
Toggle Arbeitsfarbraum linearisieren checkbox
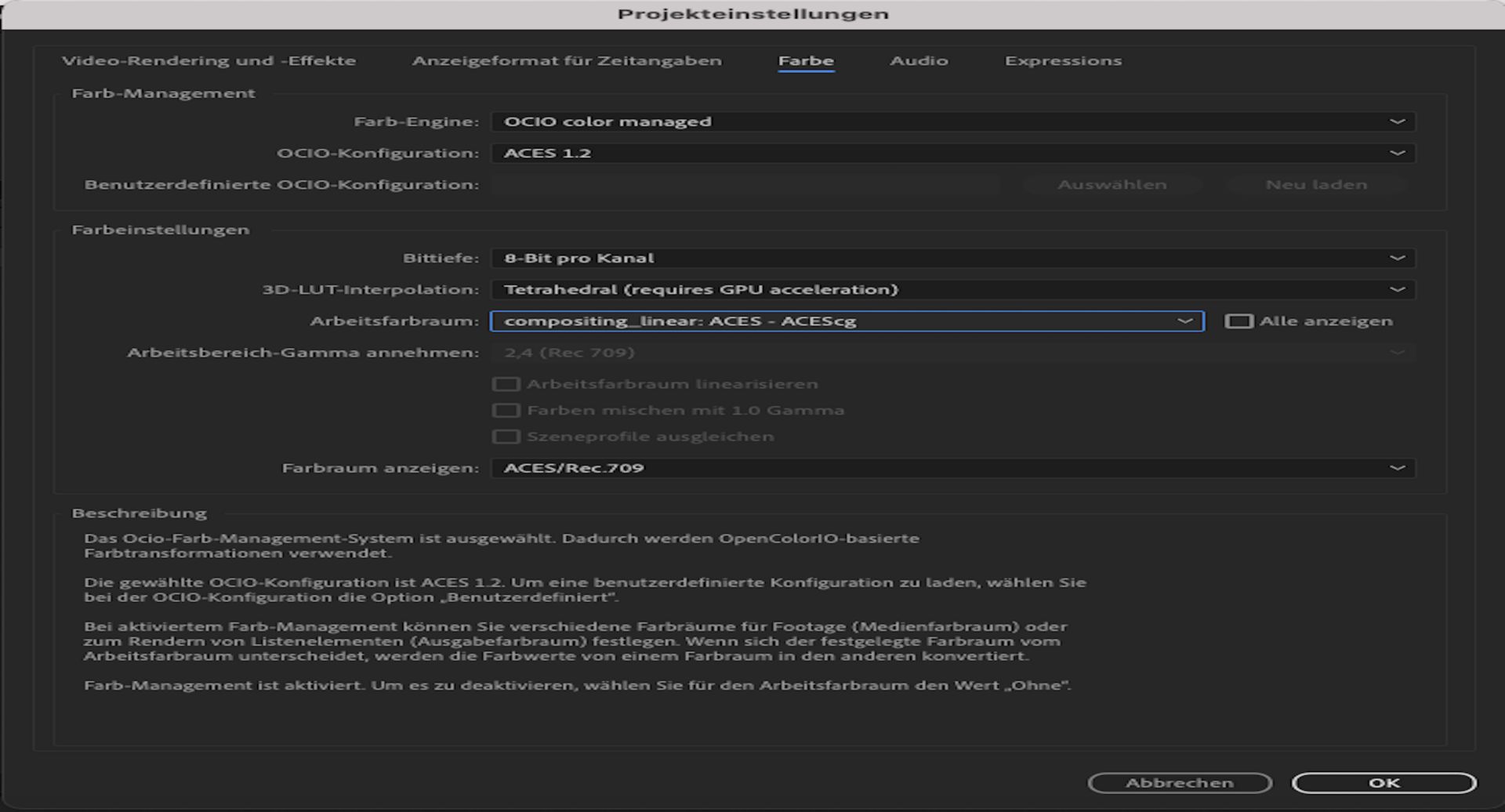pyautogui.click(x=506, y=384)
